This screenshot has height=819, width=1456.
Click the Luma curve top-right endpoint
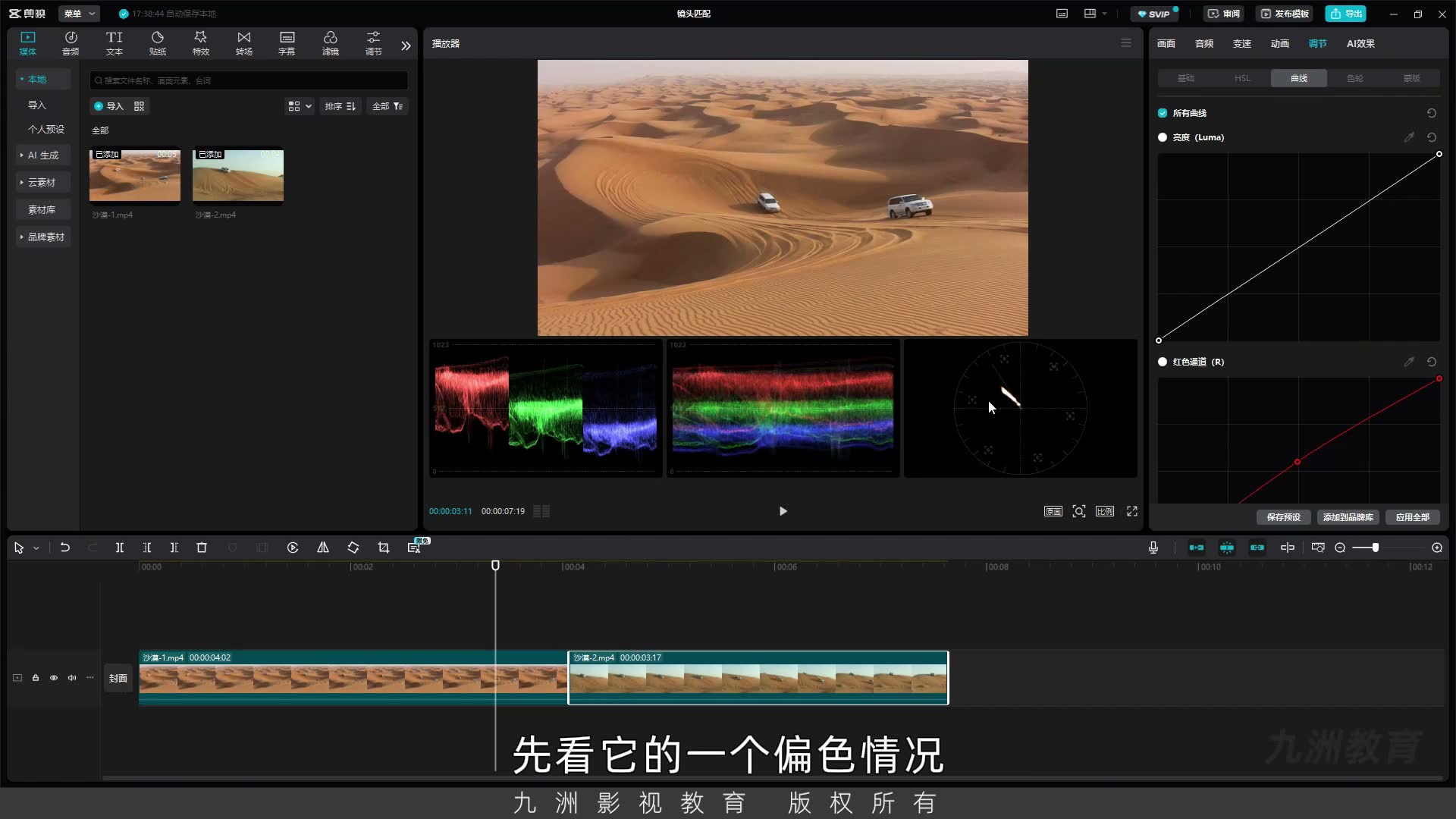click(x=1439, y=154)
